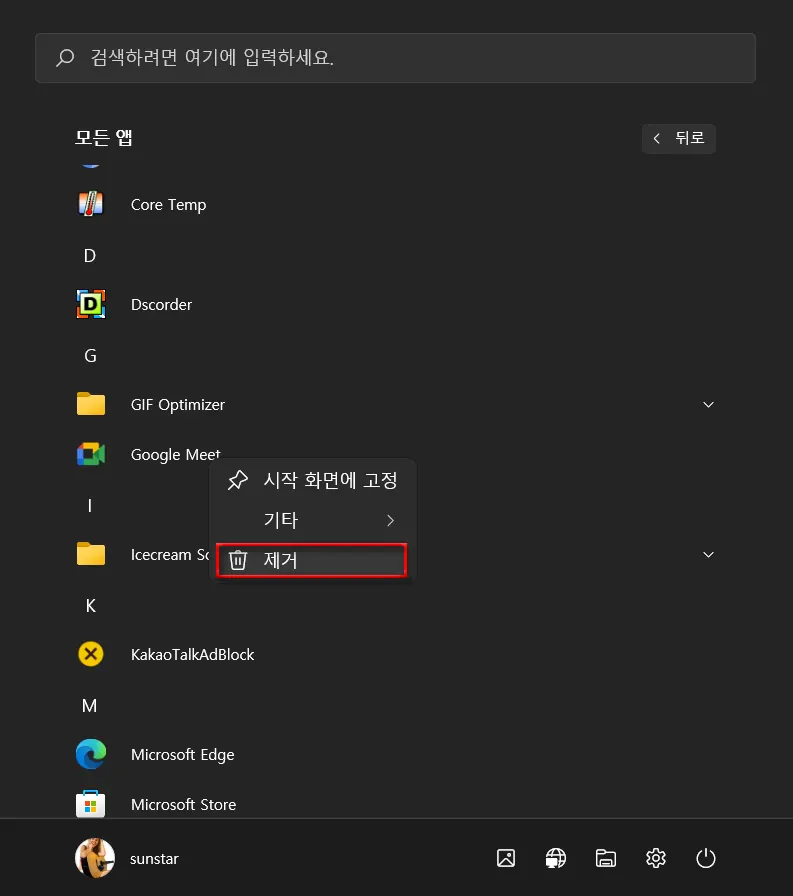This screenshot has height=896, width=793.
Task: Open the Microsoft Store icon
Action: [90, 804]
